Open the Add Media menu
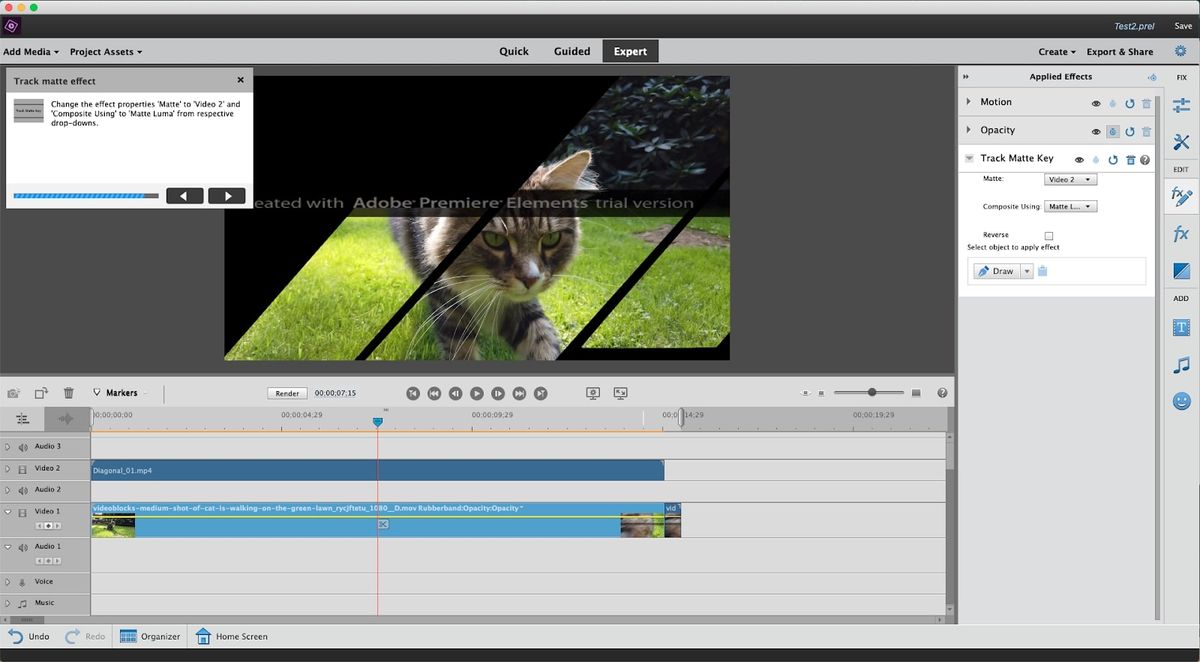Screen dimensions: 1200x662 tap(29, 51)
